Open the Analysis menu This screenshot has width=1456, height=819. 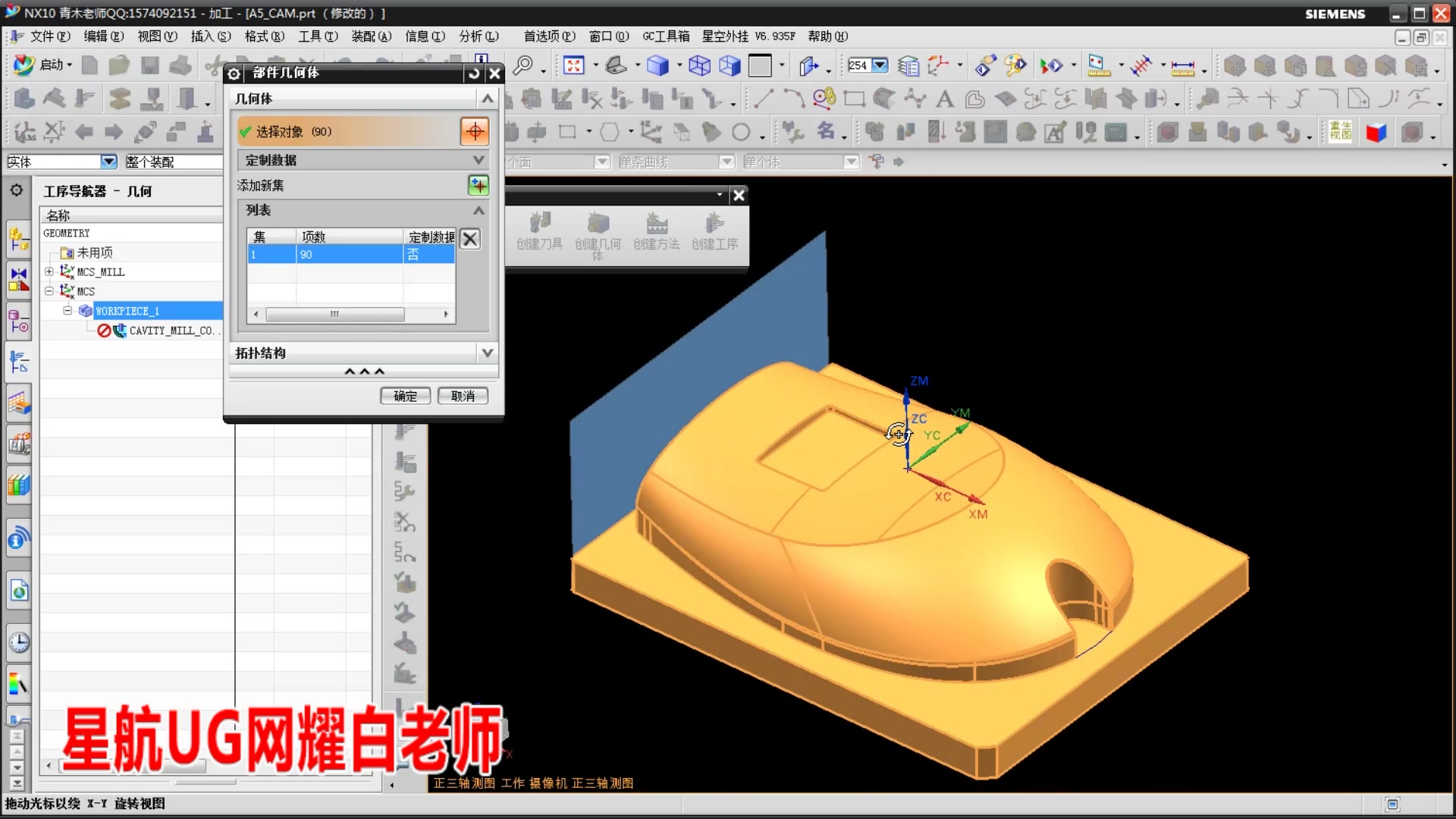point(478,36)
